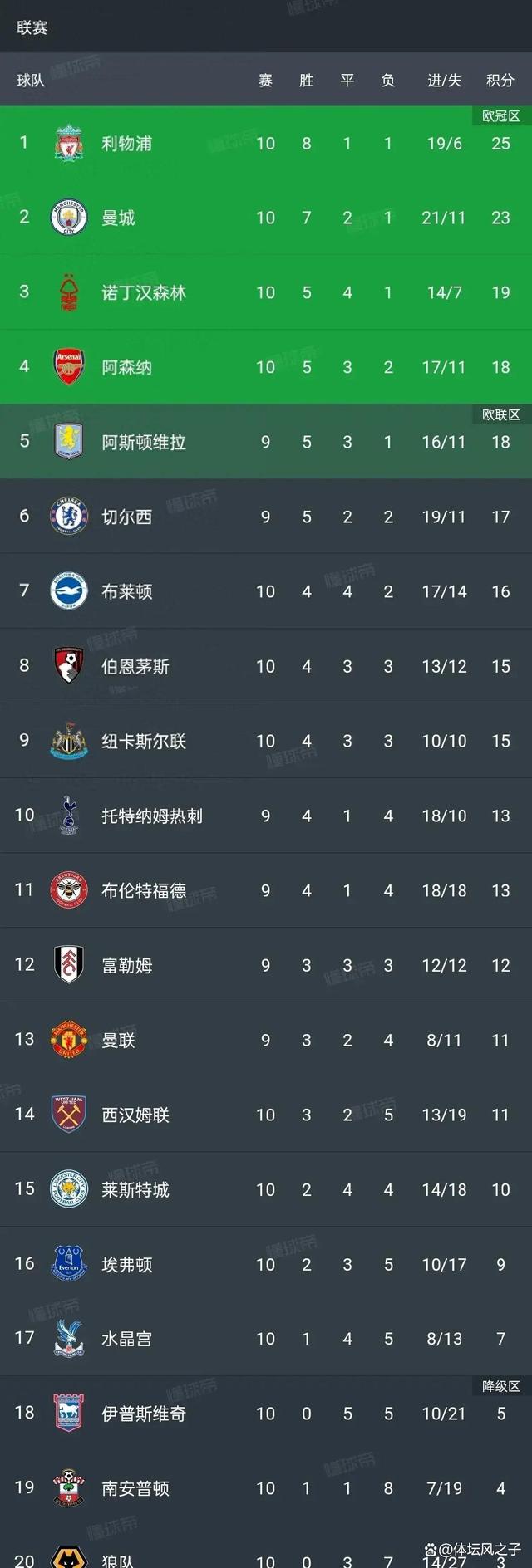This screenshot has width=532, height=1568.
Task: Tap the 欧冠区 zone label
Action: [x=500, y=116]
